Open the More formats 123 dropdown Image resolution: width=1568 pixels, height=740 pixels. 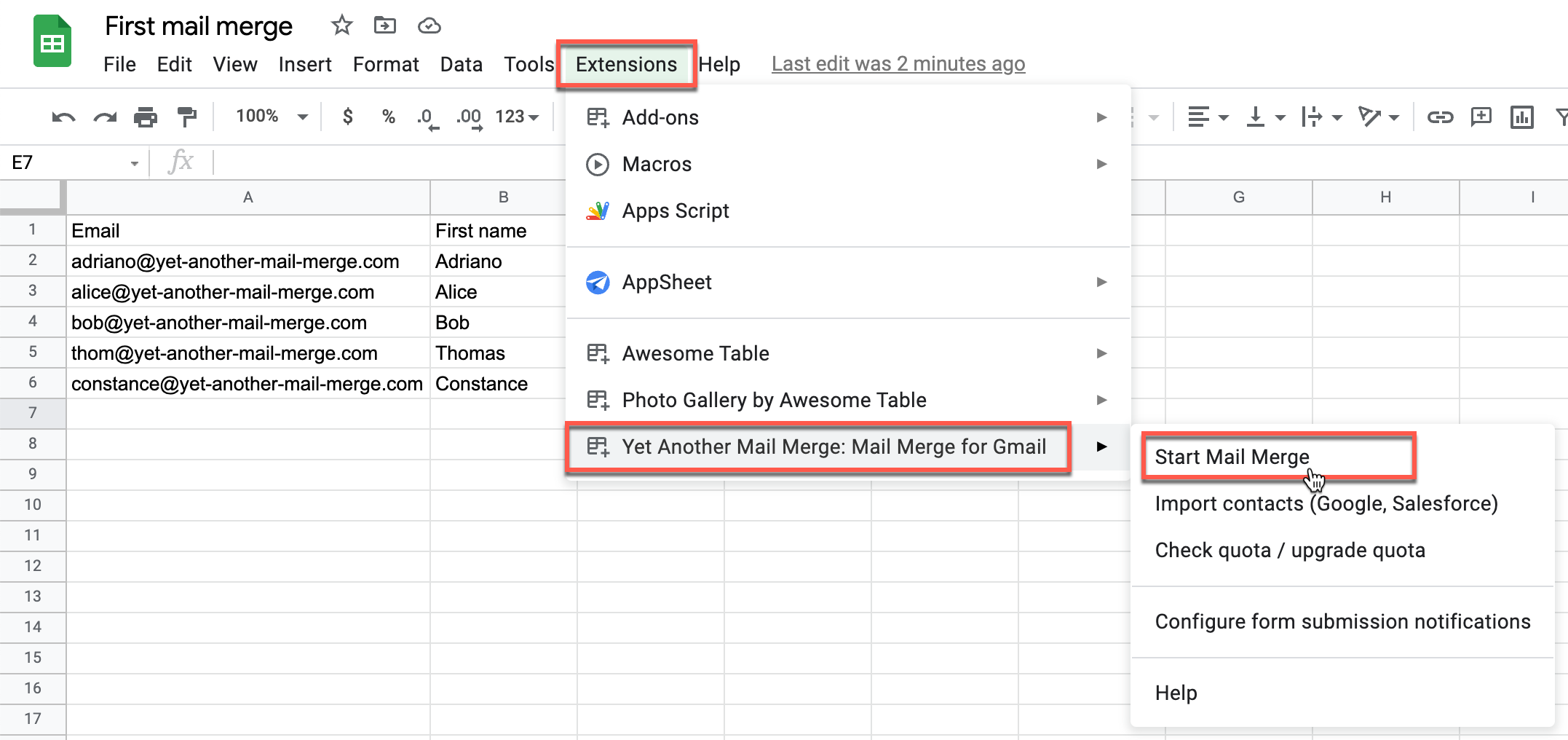[518, 117]
